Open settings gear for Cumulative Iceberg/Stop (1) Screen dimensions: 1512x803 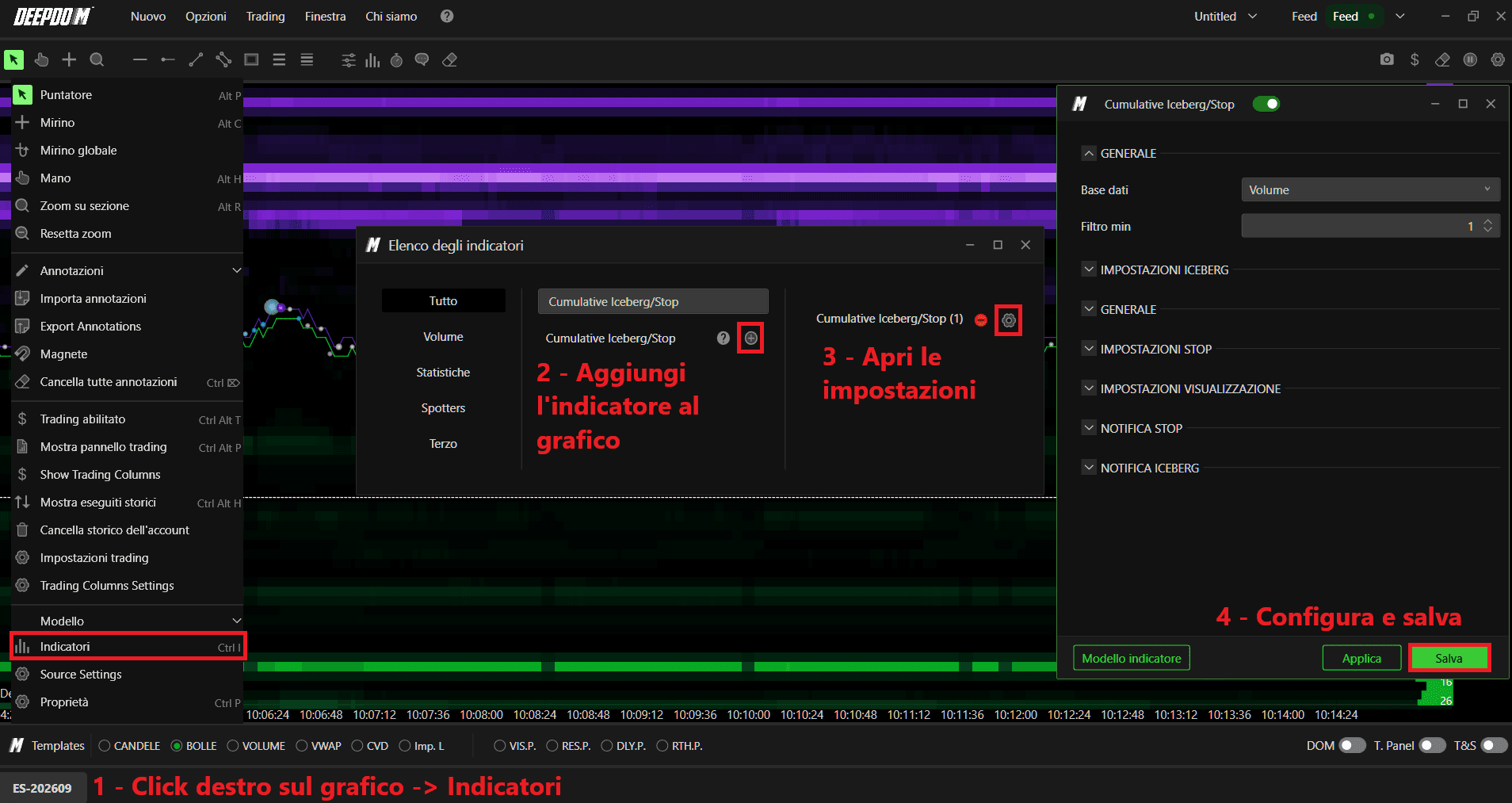(x=1008, y=320)
